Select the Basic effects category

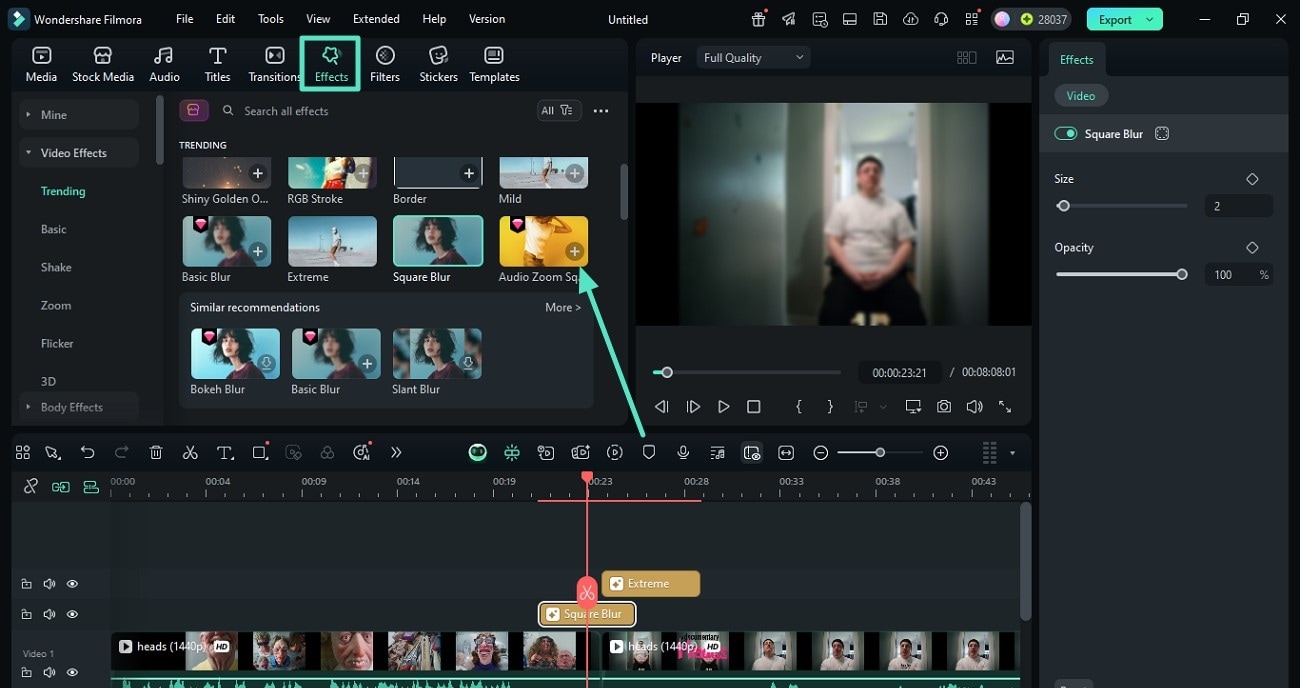click(x=54, y=229)
